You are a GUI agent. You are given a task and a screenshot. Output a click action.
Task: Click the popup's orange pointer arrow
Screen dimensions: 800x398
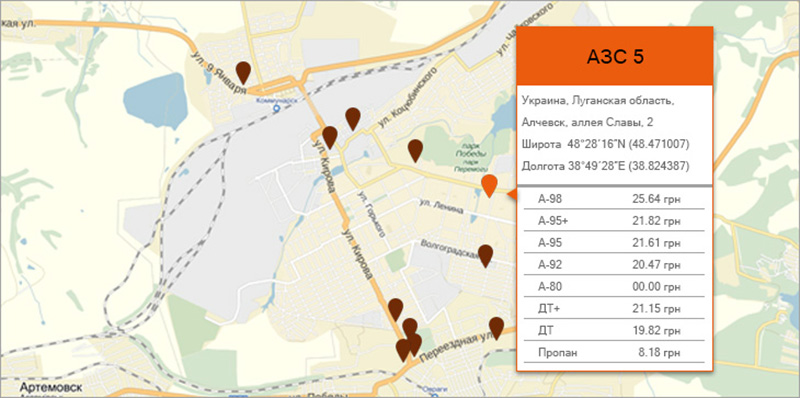click(x=512, y=193)
